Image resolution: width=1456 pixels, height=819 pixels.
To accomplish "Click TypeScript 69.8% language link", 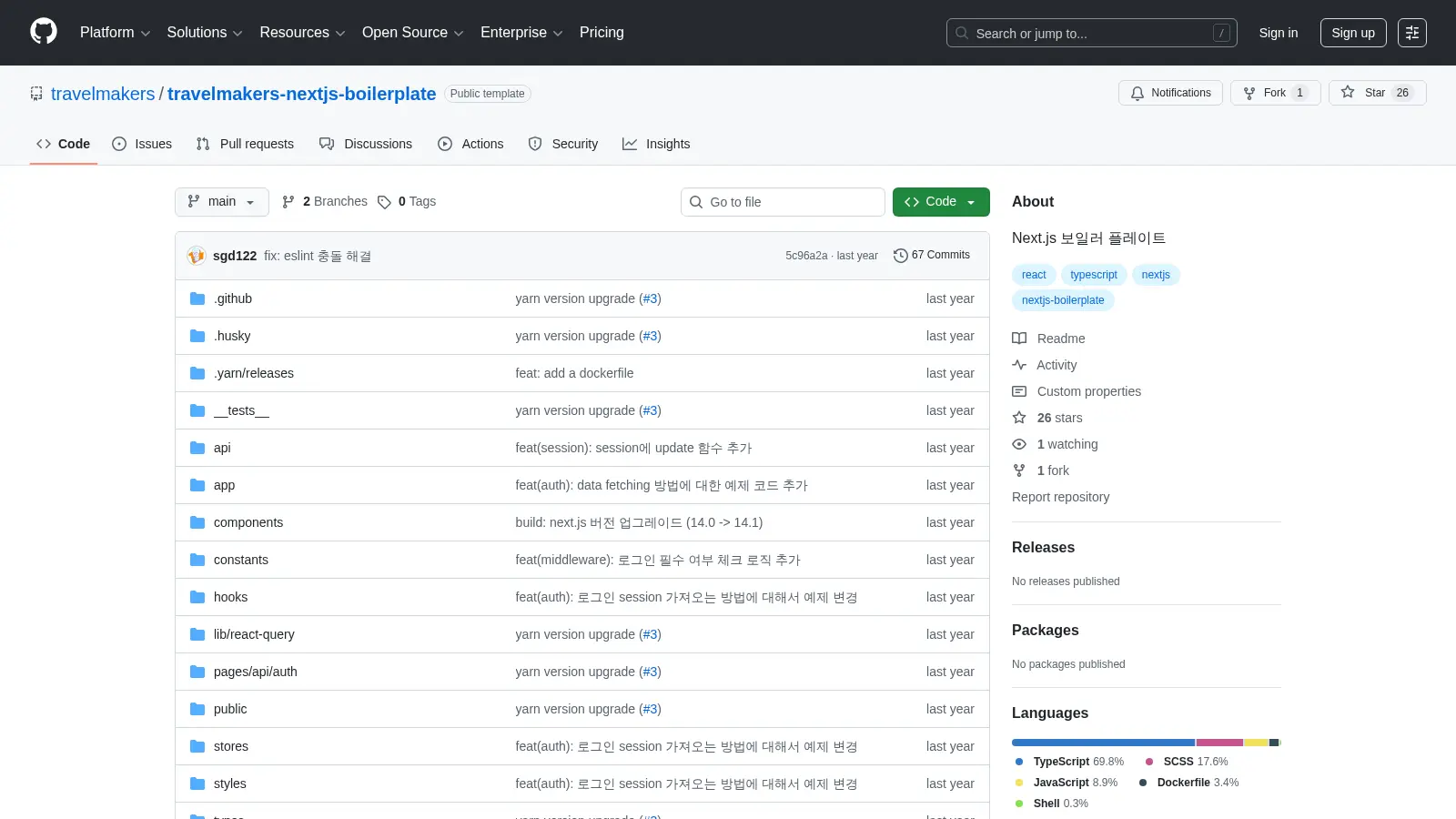I will coord(1069,762).
